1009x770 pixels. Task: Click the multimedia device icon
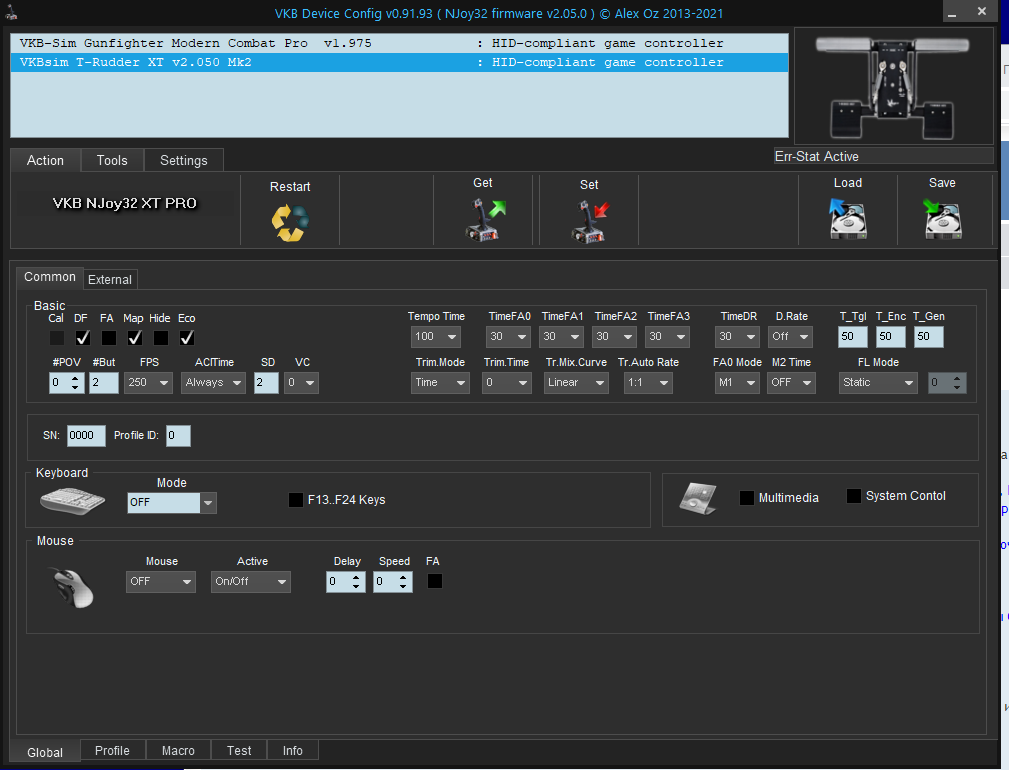click(698, 498)
